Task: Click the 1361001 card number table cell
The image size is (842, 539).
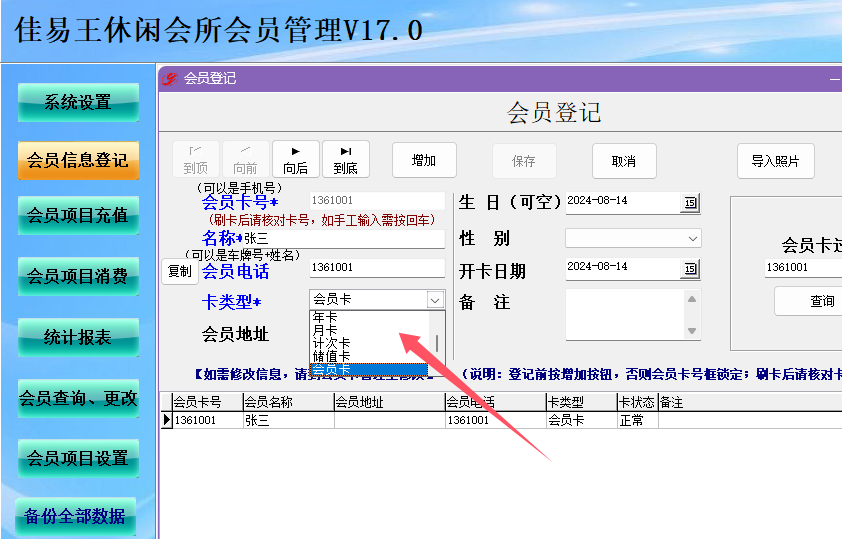Action: click(x=207, y=420)
